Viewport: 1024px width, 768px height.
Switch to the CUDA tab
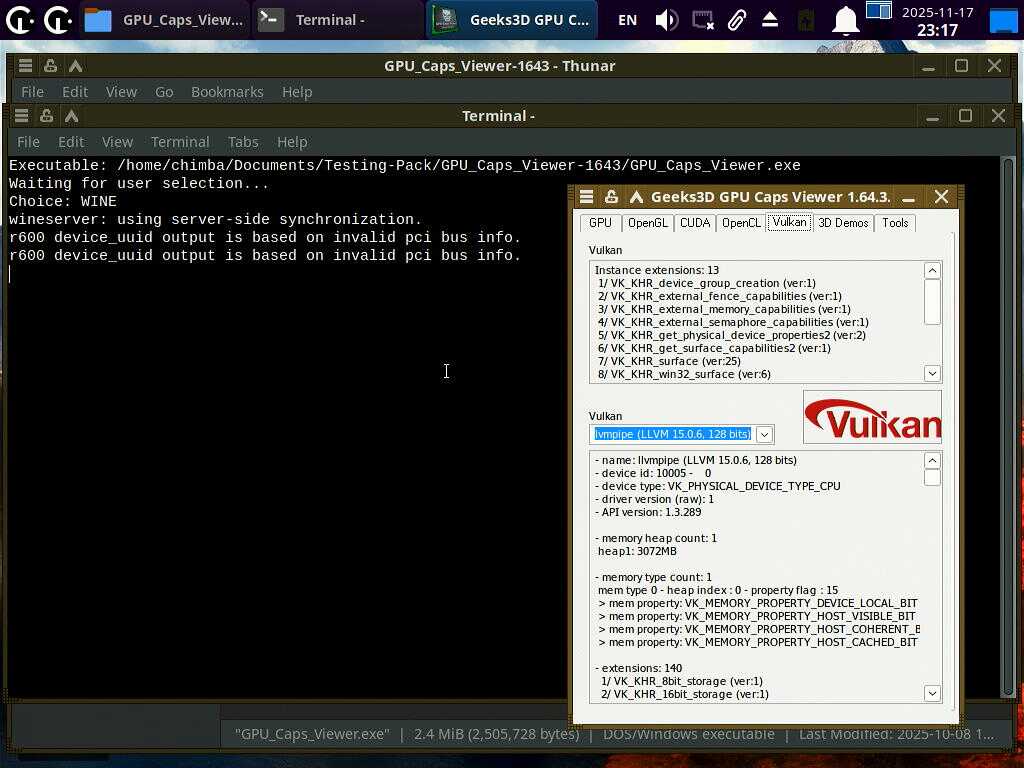coord(695,223)
